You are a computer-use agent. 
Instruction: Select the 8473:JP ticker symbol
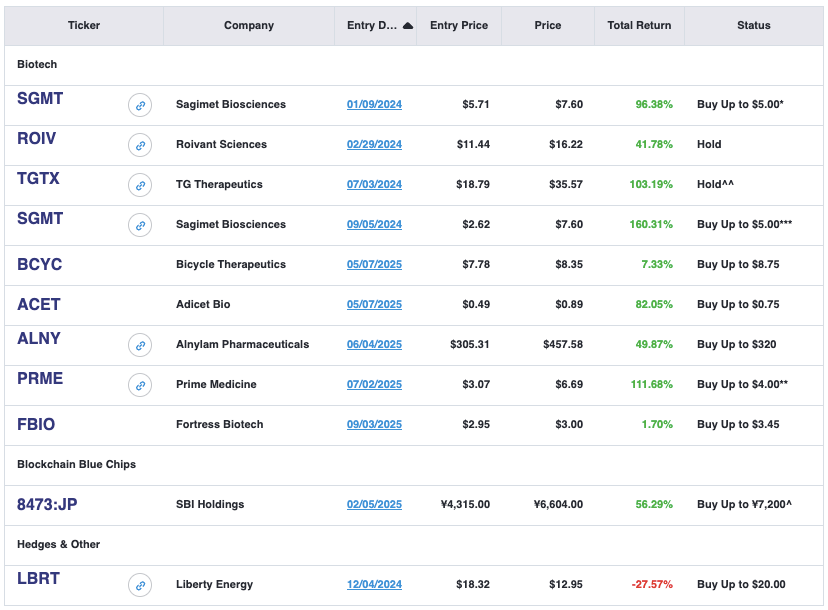(x=47, y=504)
